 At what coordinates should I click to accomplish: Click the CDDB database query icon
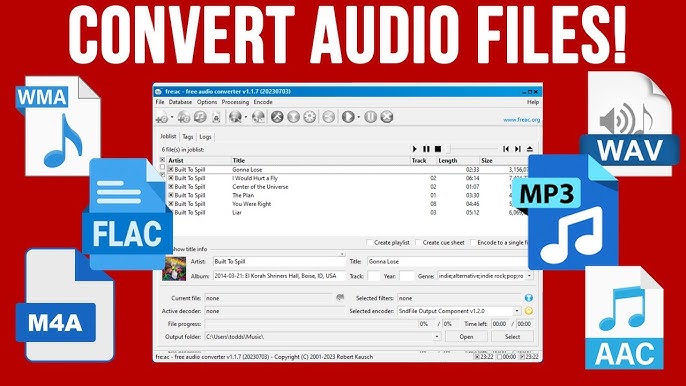(235, 117)
